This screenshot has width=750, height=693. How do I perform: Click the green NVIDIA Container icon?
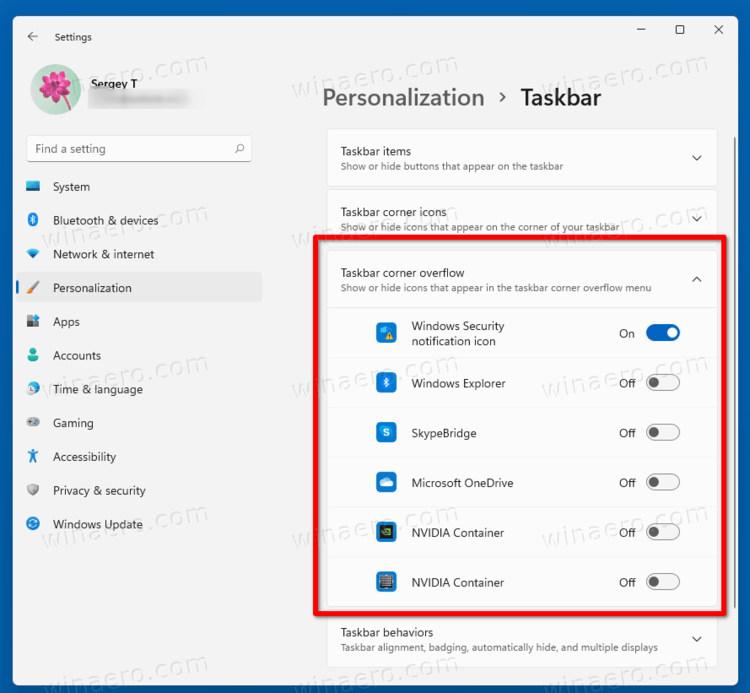click(386, 532)
